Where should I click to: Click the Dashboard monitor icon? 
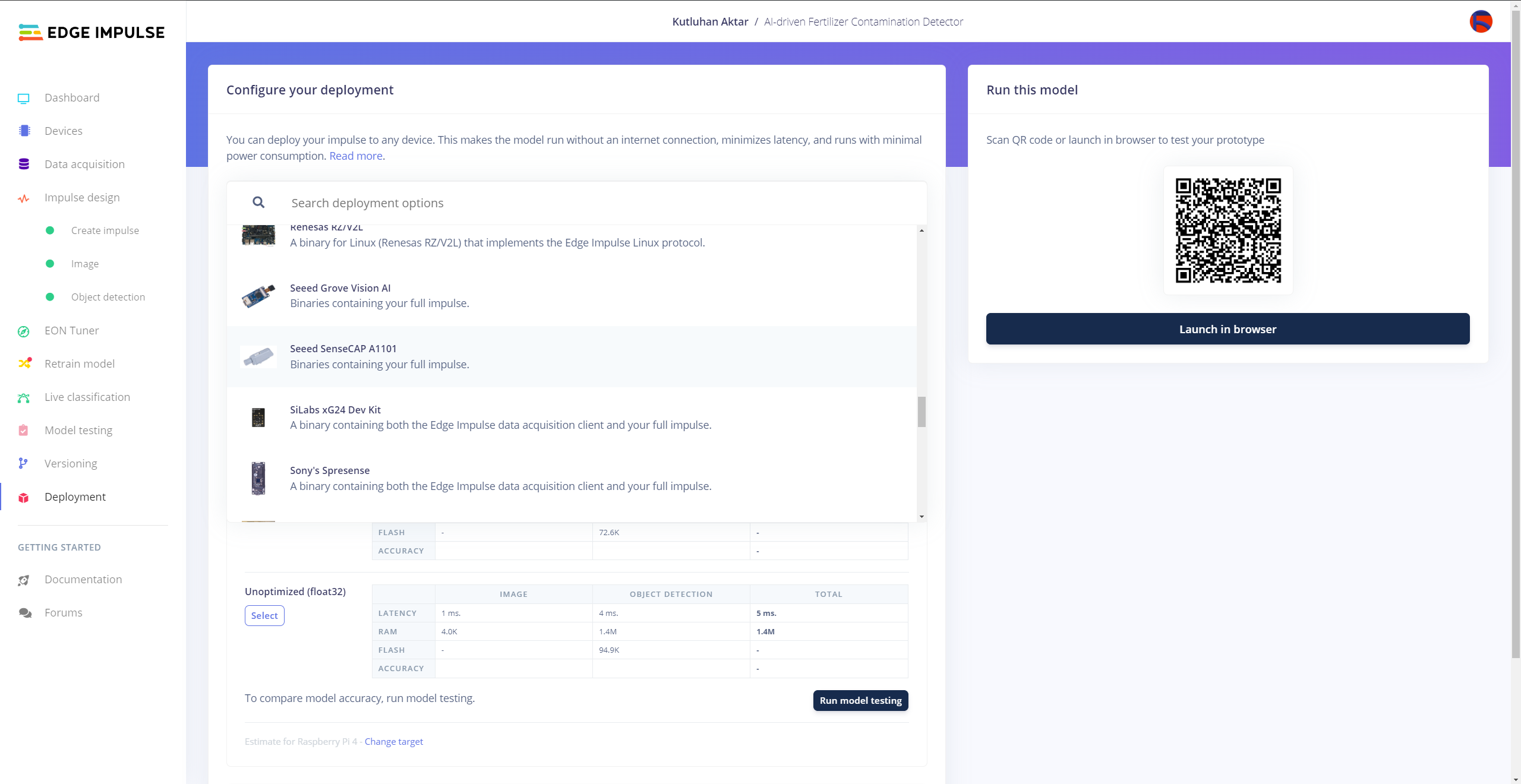coord(24,98)
